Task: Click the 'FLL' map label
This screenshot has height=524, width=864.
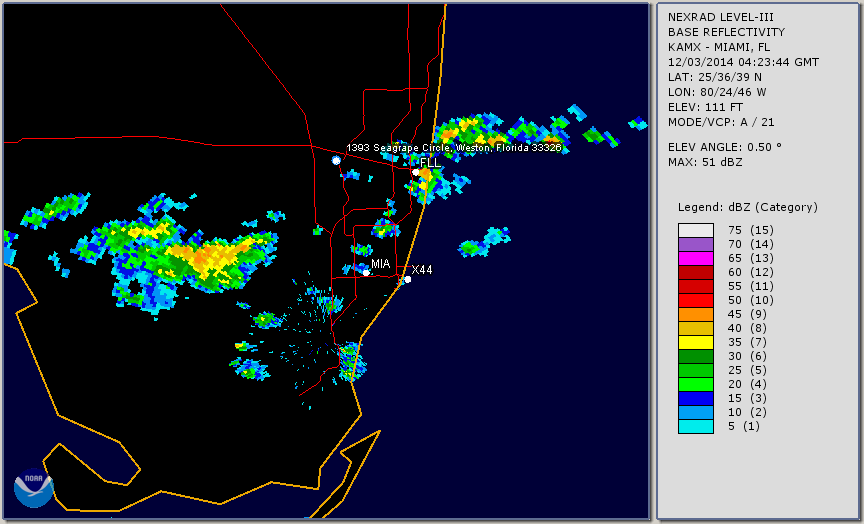Action: [430, 163]
